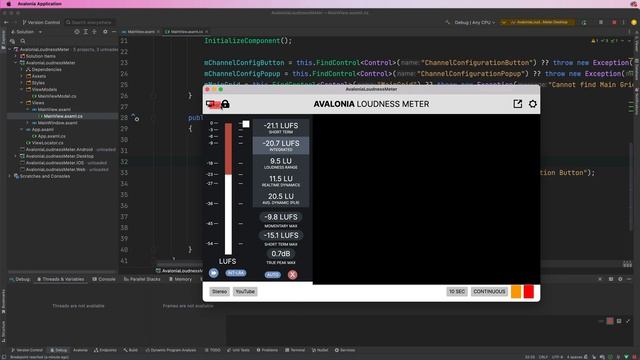Click the Stereo channel button

(x=220, y=291)
